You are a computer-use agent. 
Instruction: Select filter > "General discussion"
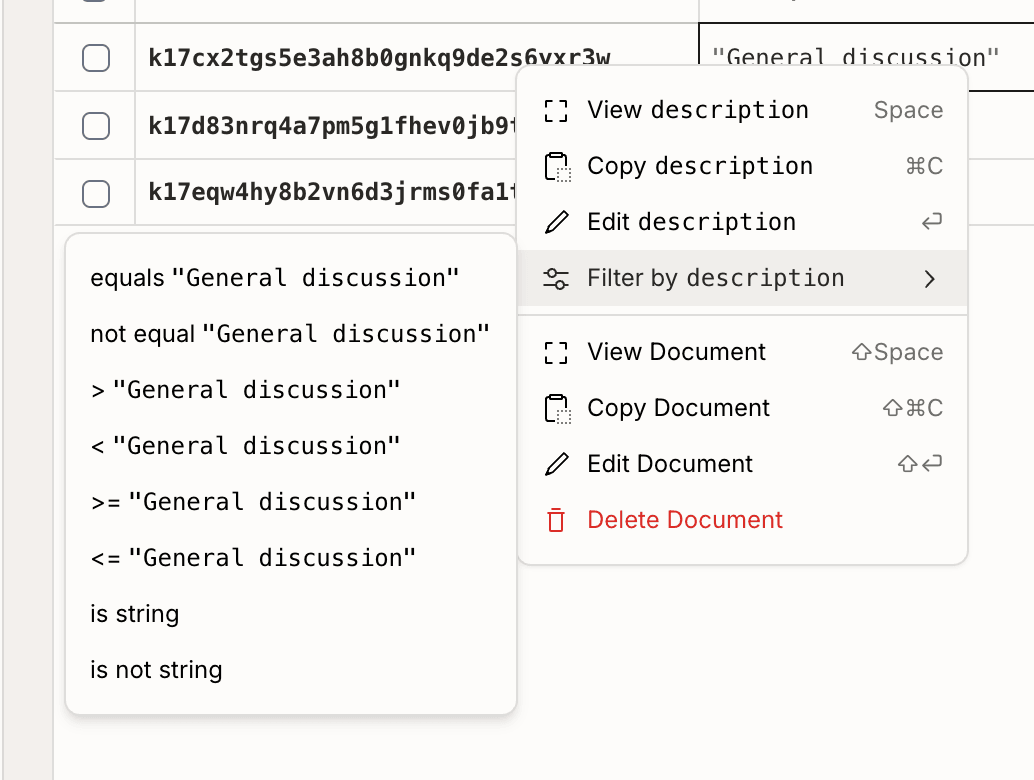pyautogui.click(x=291, y=390)
